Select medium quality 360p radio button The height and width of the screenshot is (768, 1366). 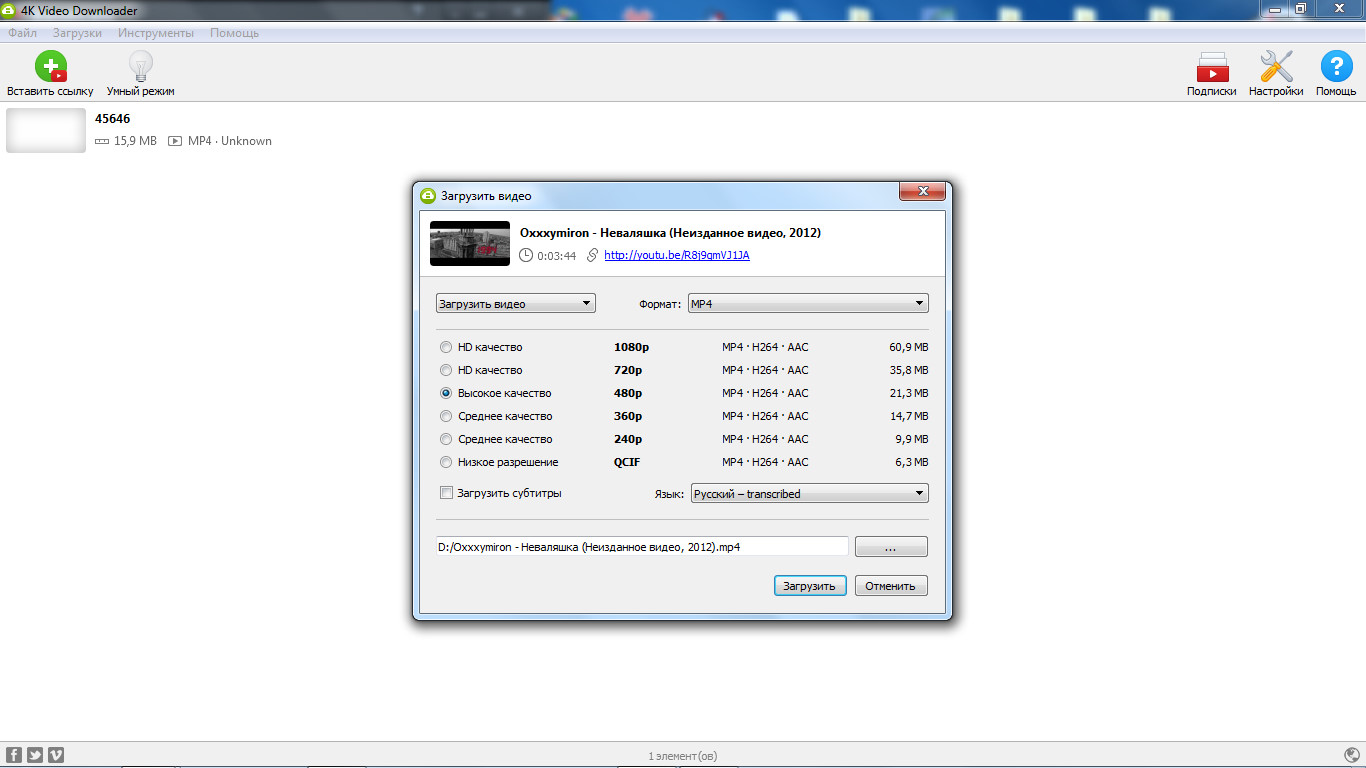446,416
